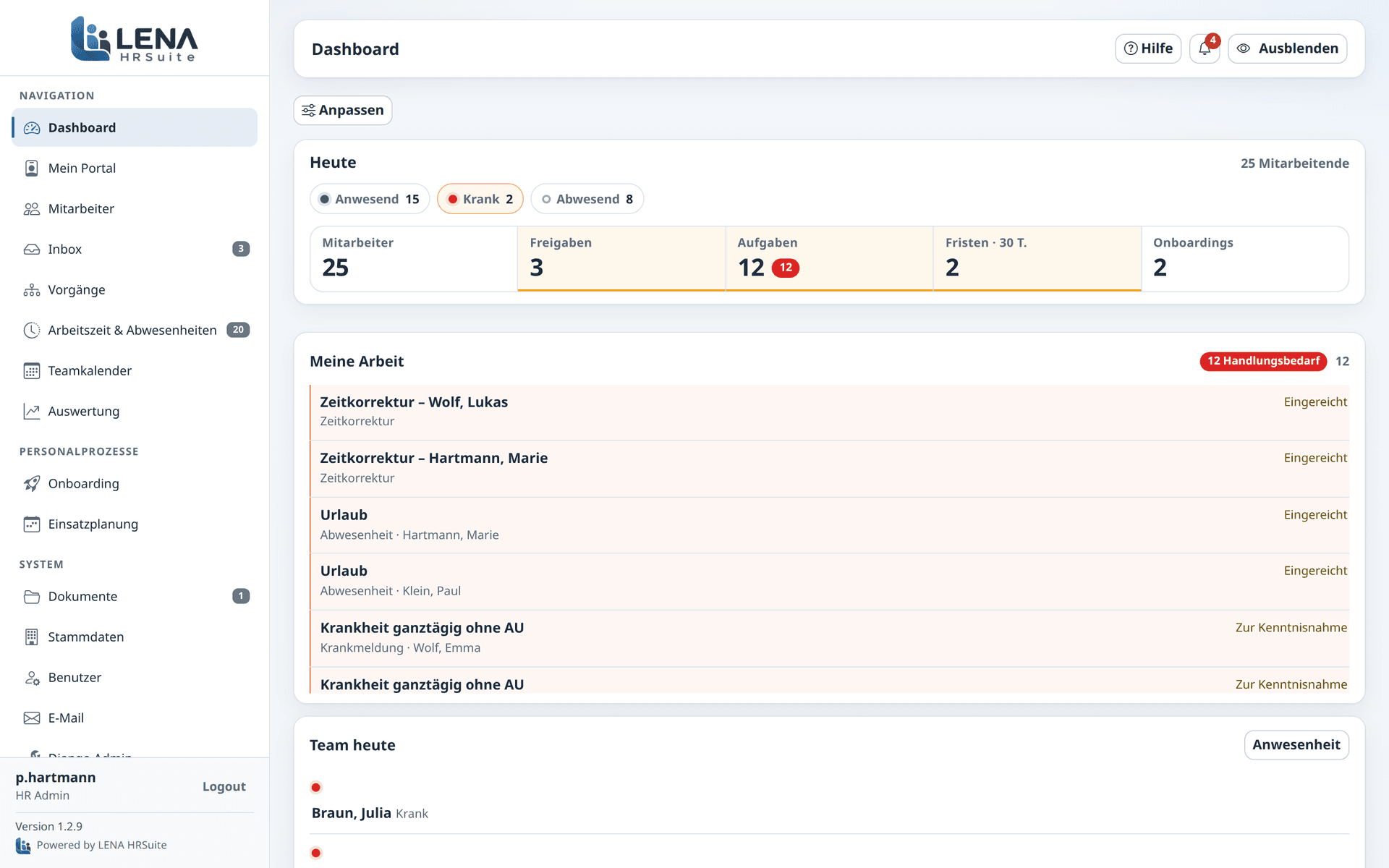Click the Benutzer user-gear icon

tap(32, 678)
